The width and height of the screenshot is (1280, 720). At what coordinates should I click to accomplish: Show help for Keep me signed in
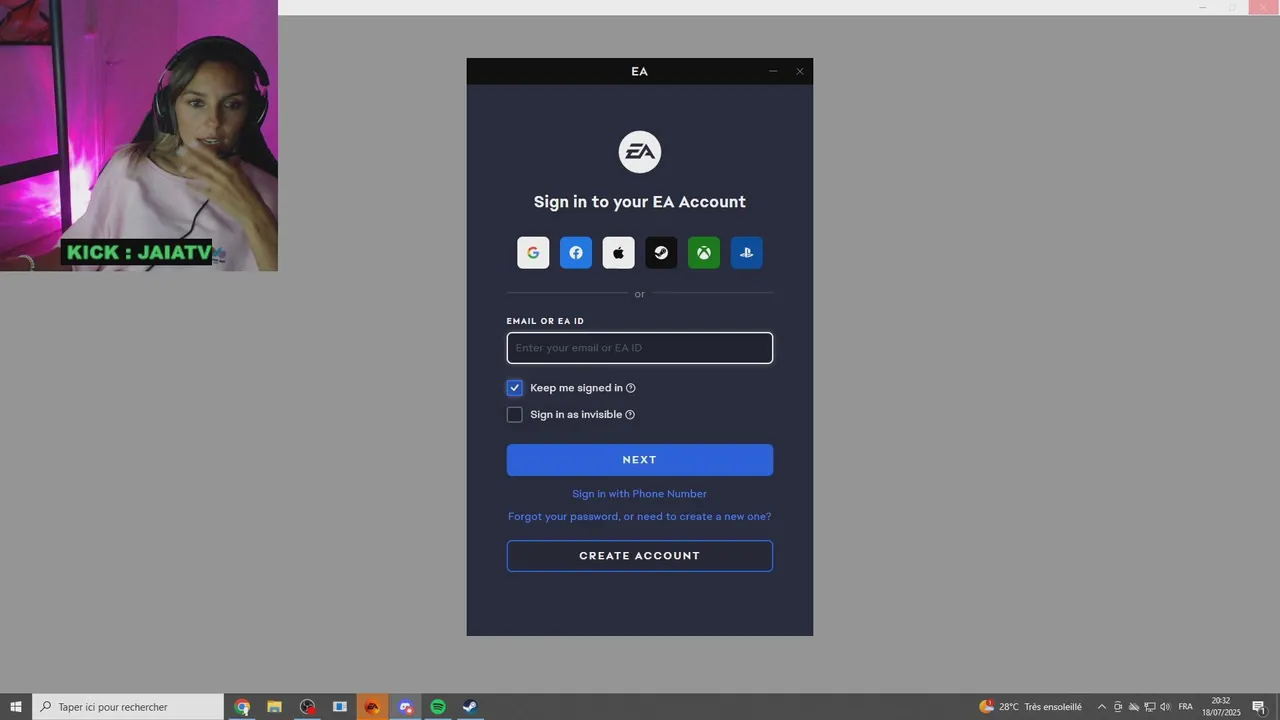point(630,388)
